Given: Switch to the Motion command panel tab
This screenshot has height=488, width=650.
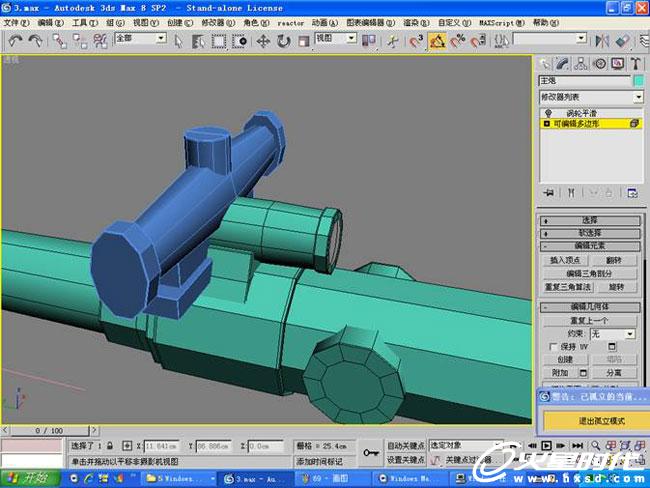Looking at the screenshot, I should (x=599, y=64).
